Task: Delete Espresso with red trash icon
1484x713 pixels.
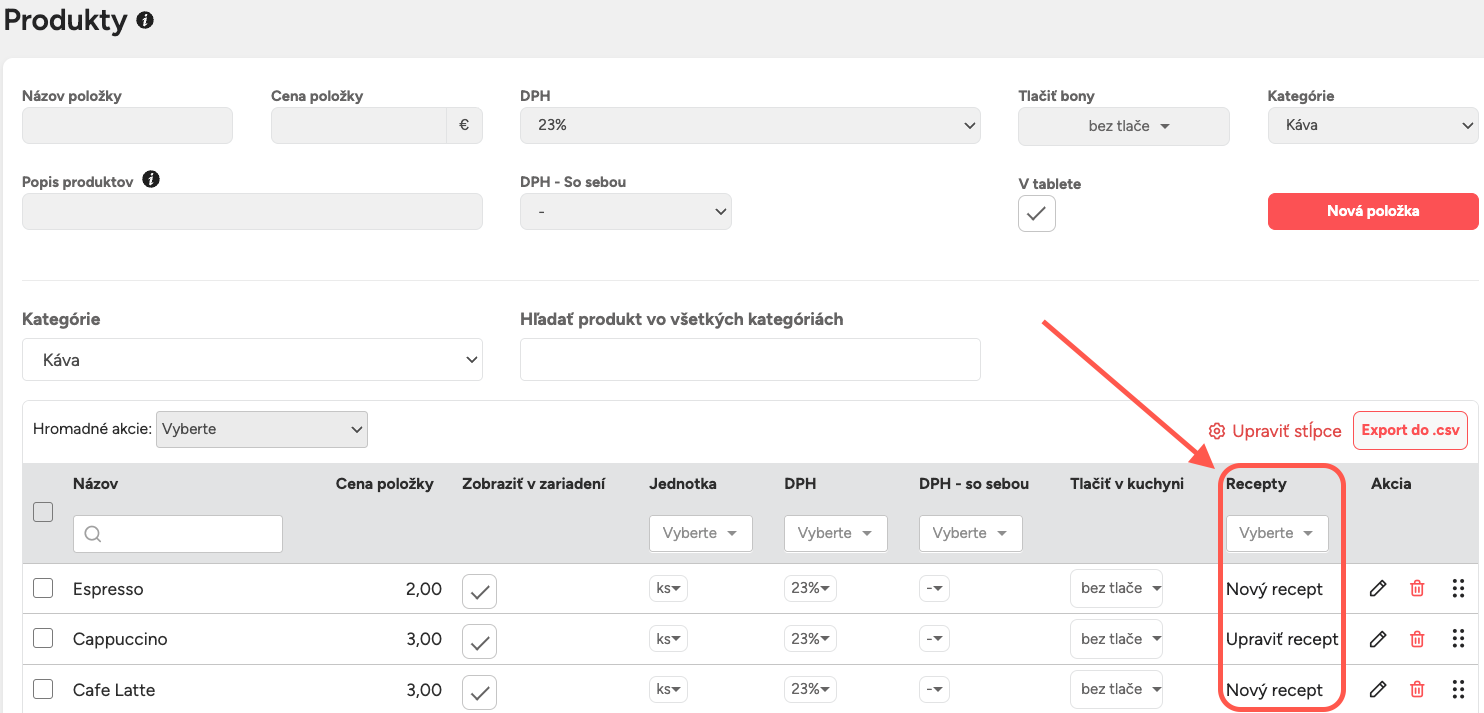Action: coord(1417,589)
